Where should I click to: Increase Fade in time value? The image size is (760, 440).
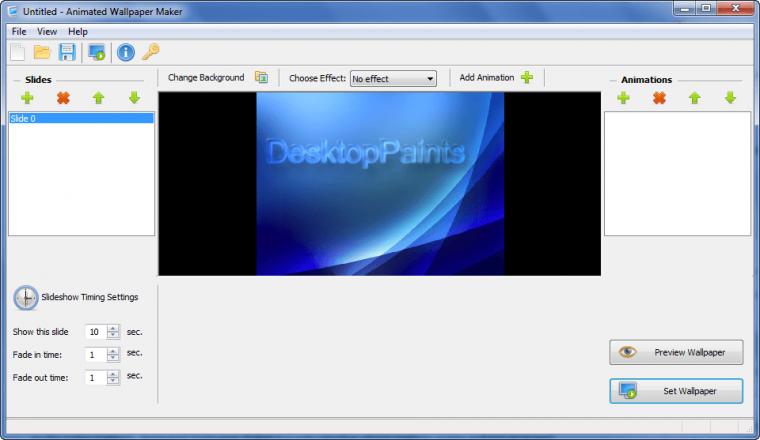113,351
